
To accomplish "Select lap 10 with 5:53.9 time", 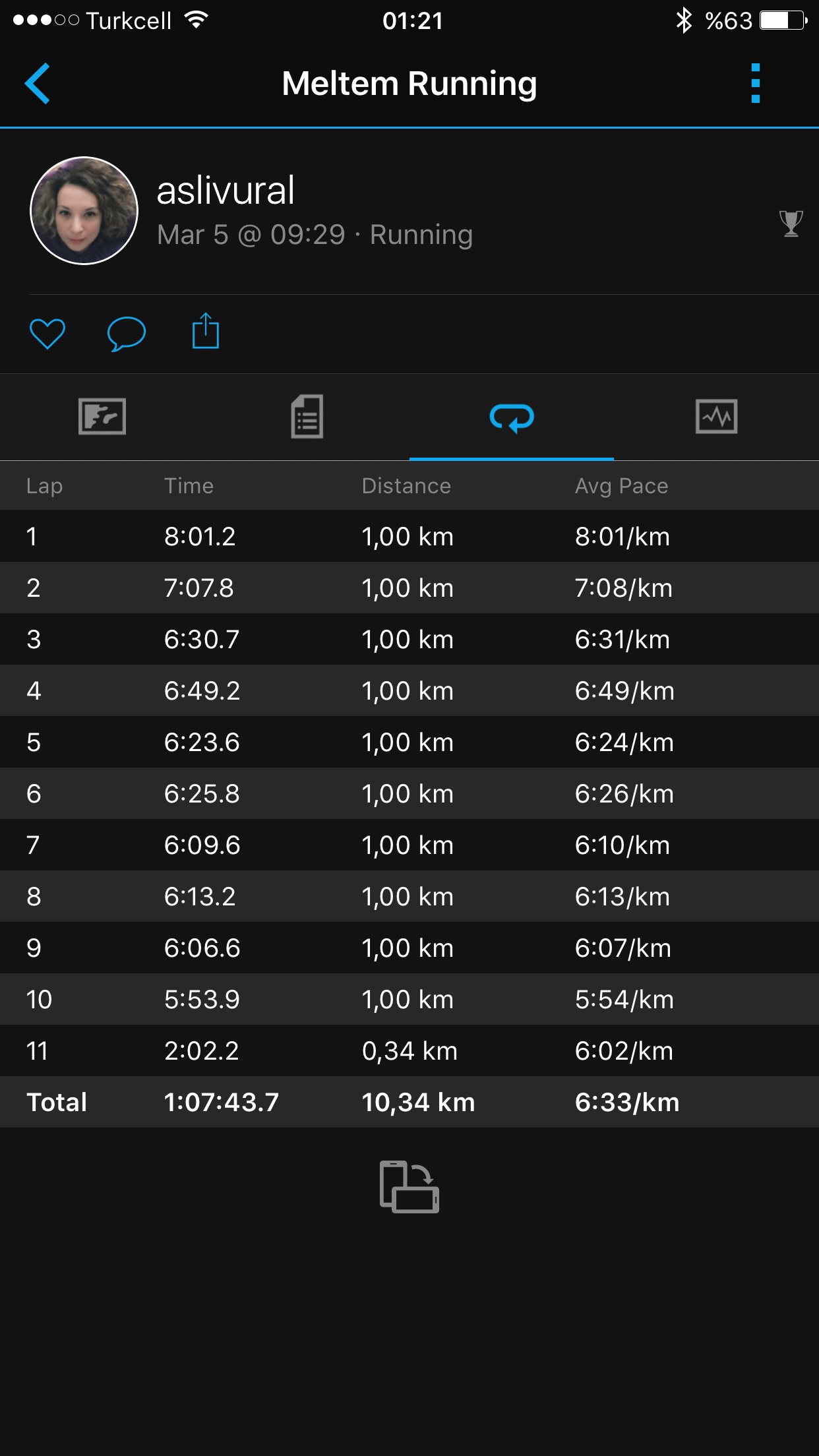I will pyautogui.click(x=409, y=999).
